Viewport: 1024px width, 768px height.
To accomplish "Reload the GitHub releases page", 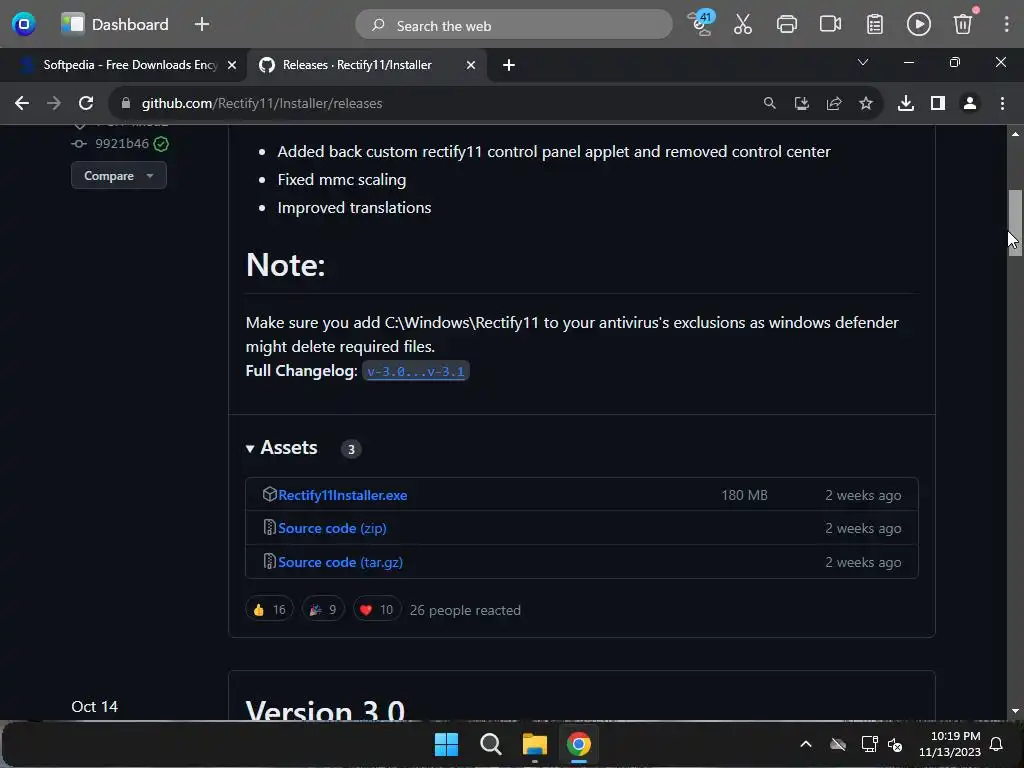I will (x=86, y=103).
